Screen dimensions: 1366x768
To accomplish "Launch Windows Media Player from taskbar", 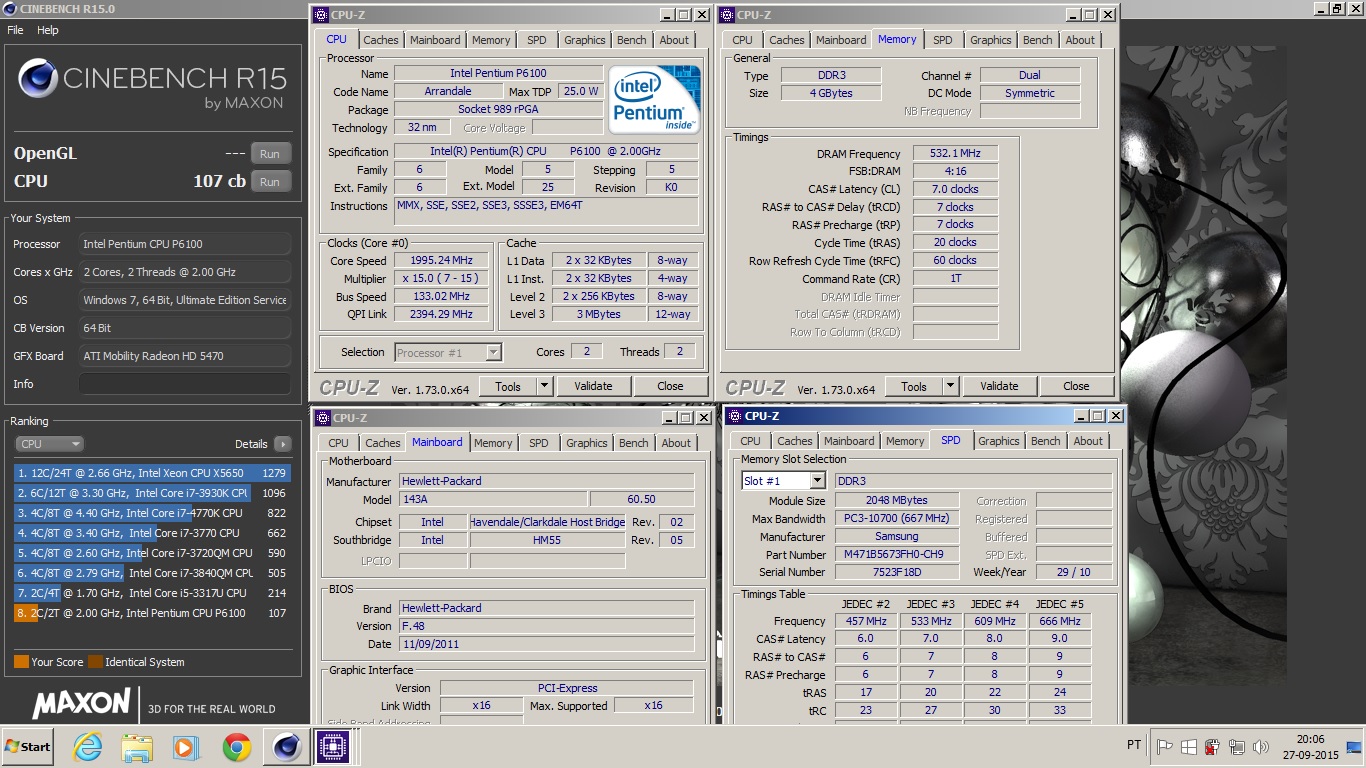I will (186, 747).
